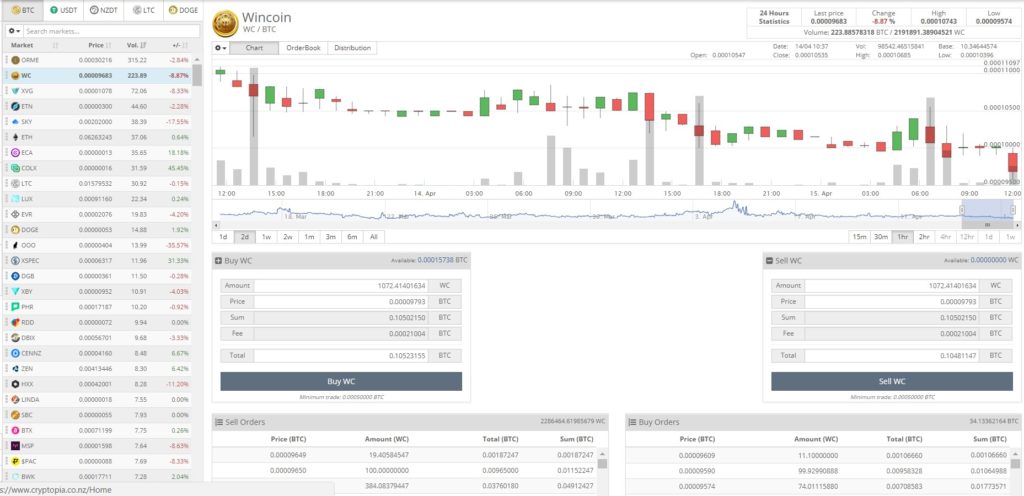
Task: Select the XBY coin icon
Action: click(x=15, y=291)
